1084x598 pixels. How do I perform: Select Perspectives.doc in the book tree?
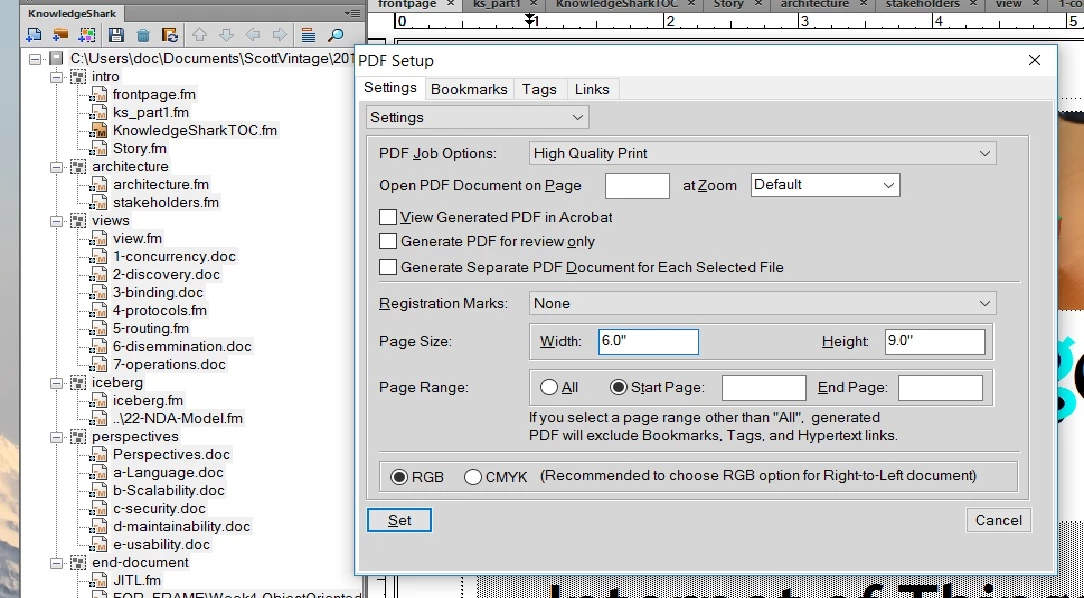(x=171, y=454)
